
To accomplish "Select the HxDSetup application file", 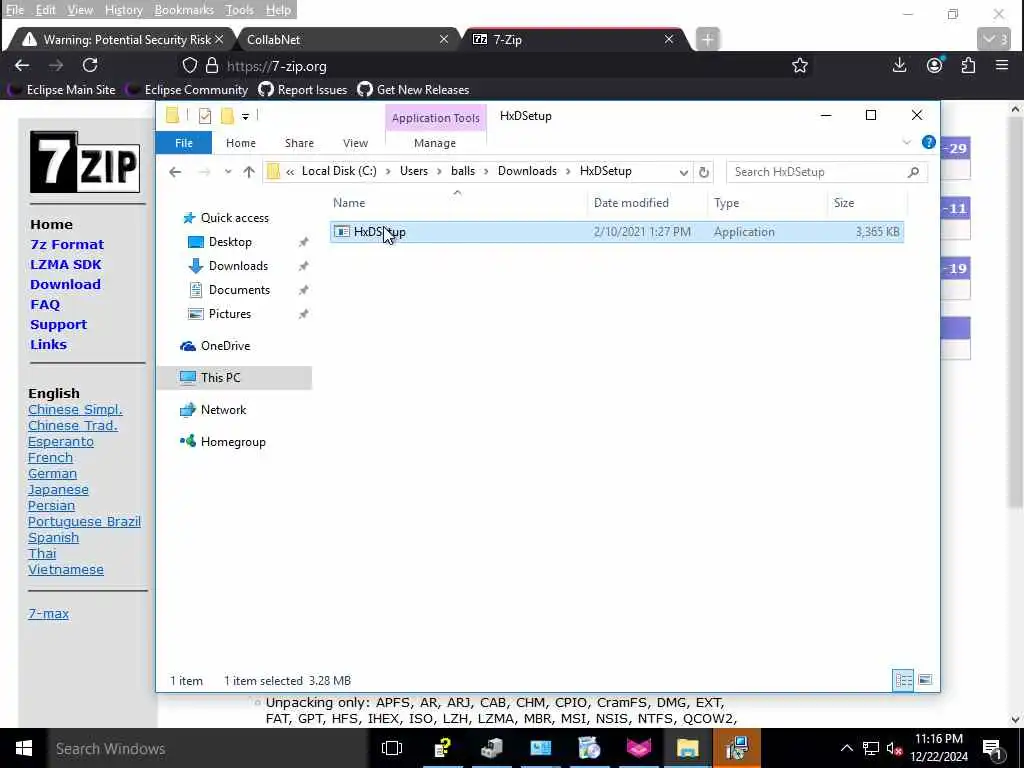I will 616,232.
